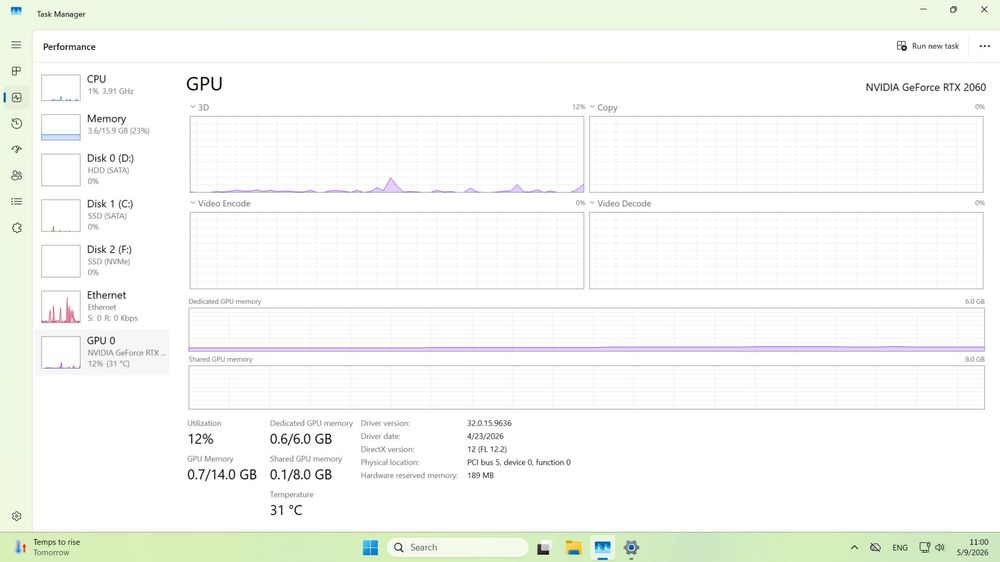Select Memory in the performance list
Screen dimensions: 1000x562
tap(102, 125)
